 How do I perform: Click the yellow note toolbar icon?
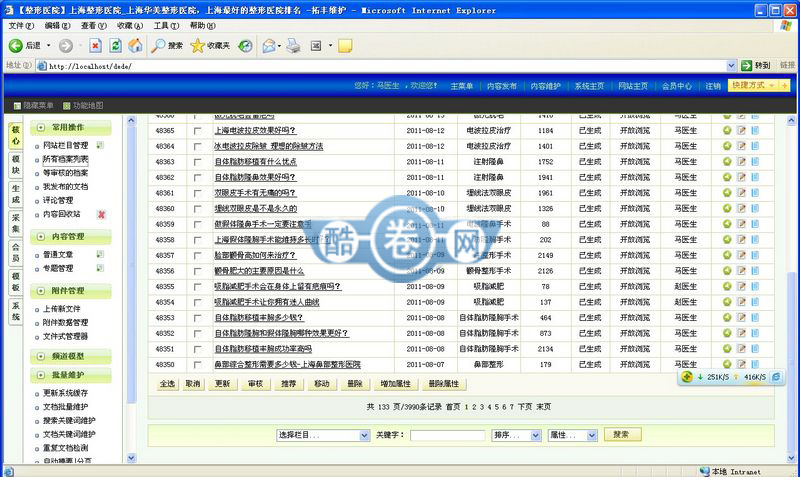pos(345,46)
